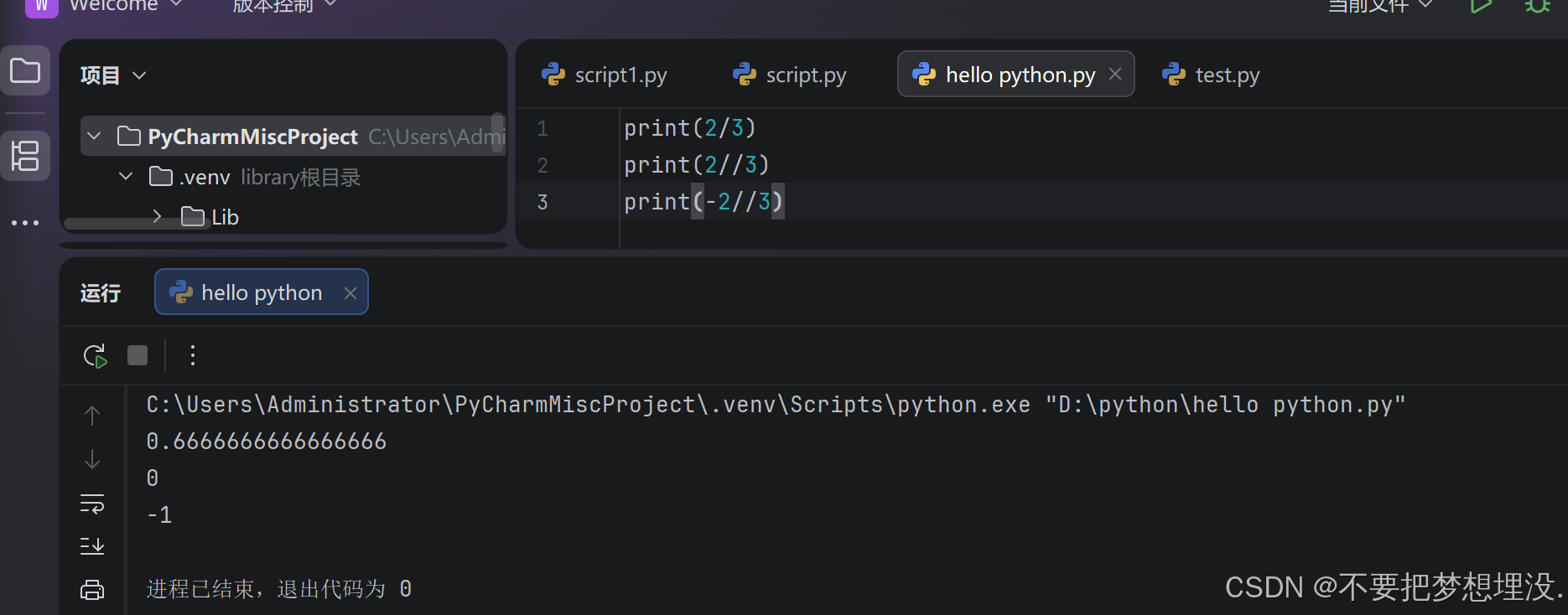The image size is (1568, 615).
Task: Expand the Lib folder in project tree
Action: click(x=157, y=216)
